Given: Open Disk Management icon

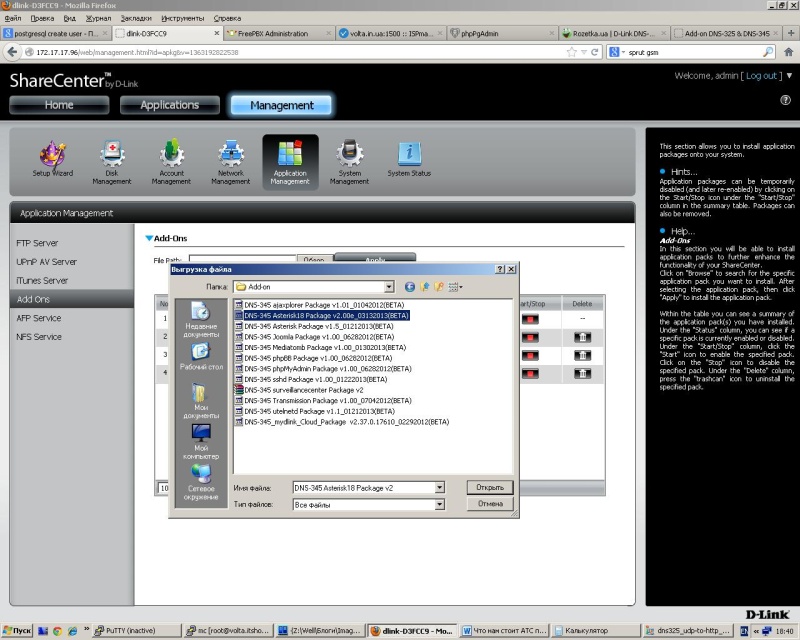Looking at the screenshot, I should point(112,162).
